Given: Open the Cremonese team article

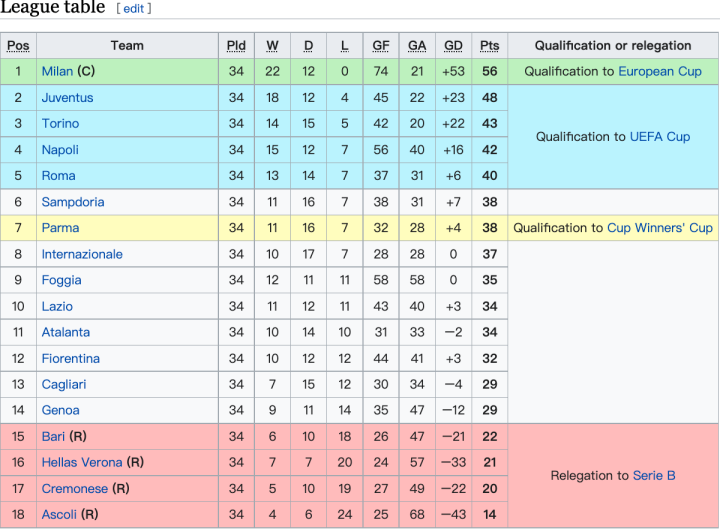Looking at the screenshot, I should point(74,488).
